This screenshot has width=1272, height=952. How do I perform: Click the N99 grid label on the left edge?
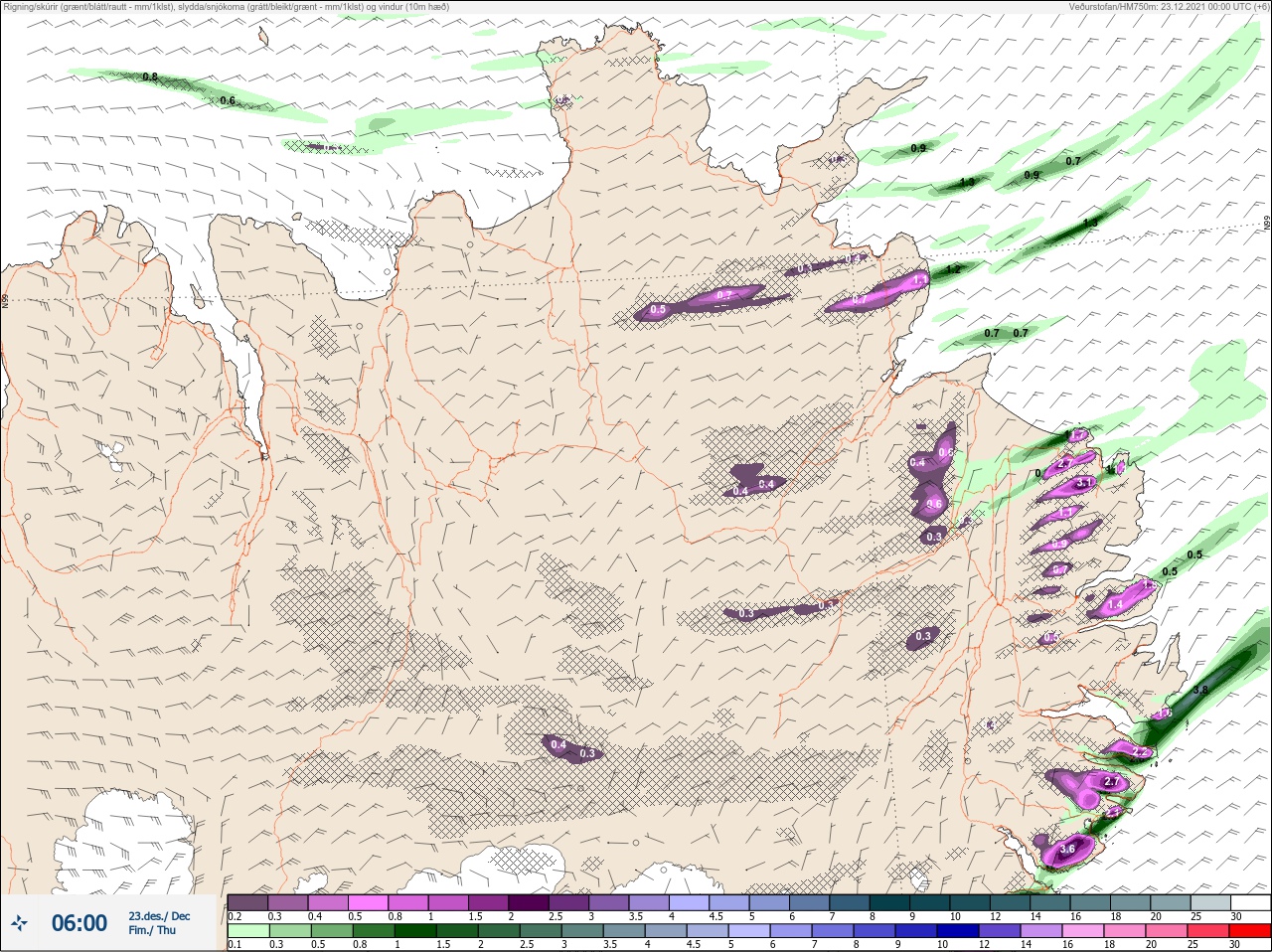point(5,300)
